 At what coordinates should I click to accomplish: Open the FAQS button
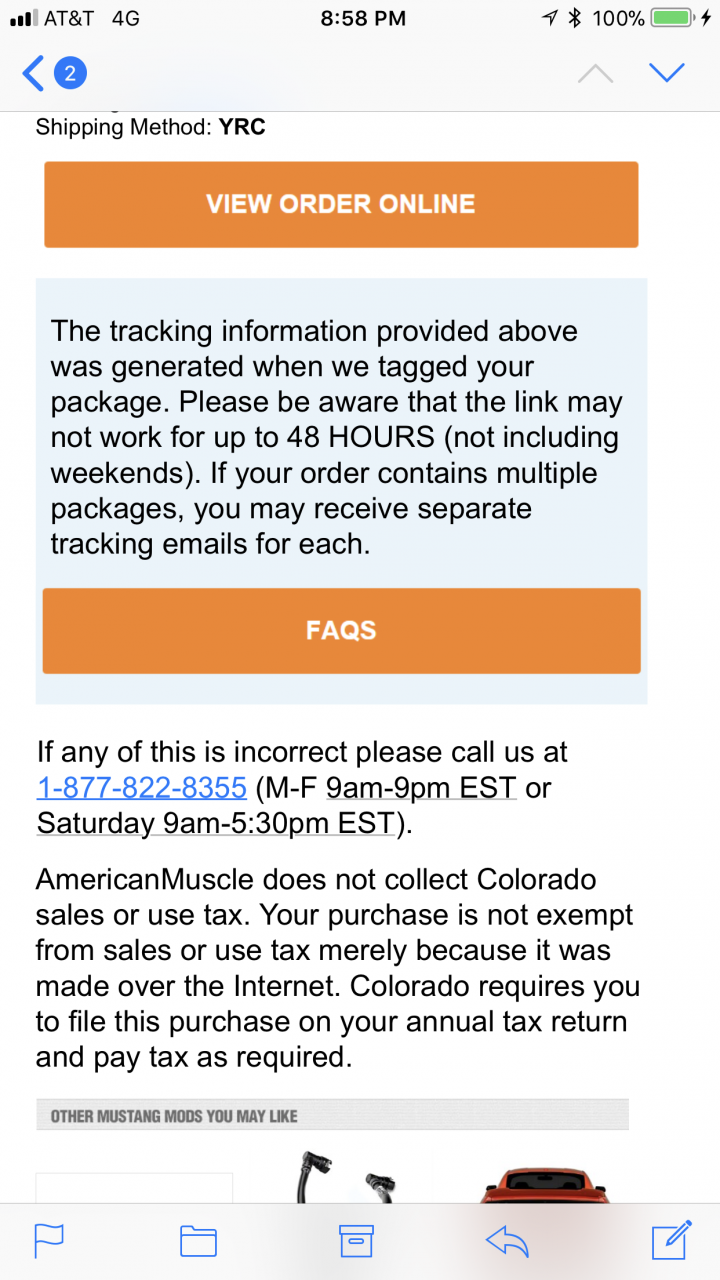341,631
